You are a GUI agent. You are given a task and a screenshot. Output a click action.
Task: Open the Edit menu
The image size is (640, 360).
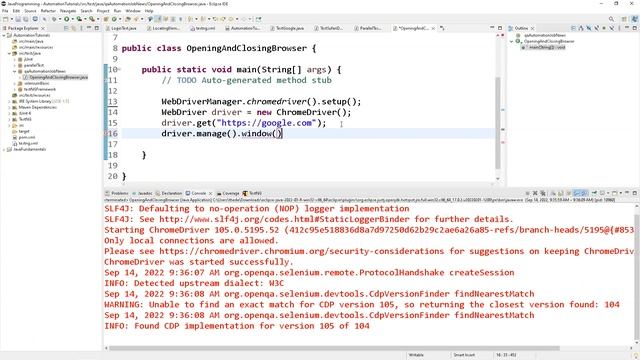click(x=16, y=11)
